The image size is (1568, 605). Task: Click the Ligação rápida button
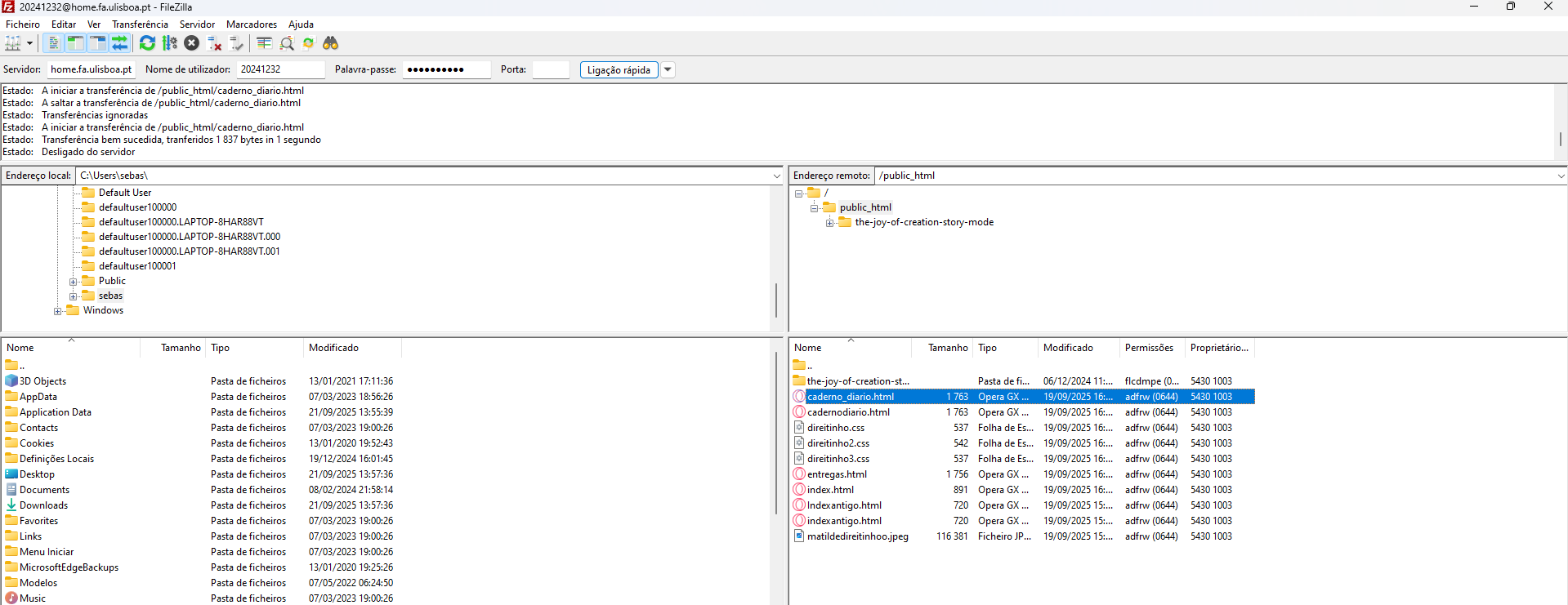619,70
